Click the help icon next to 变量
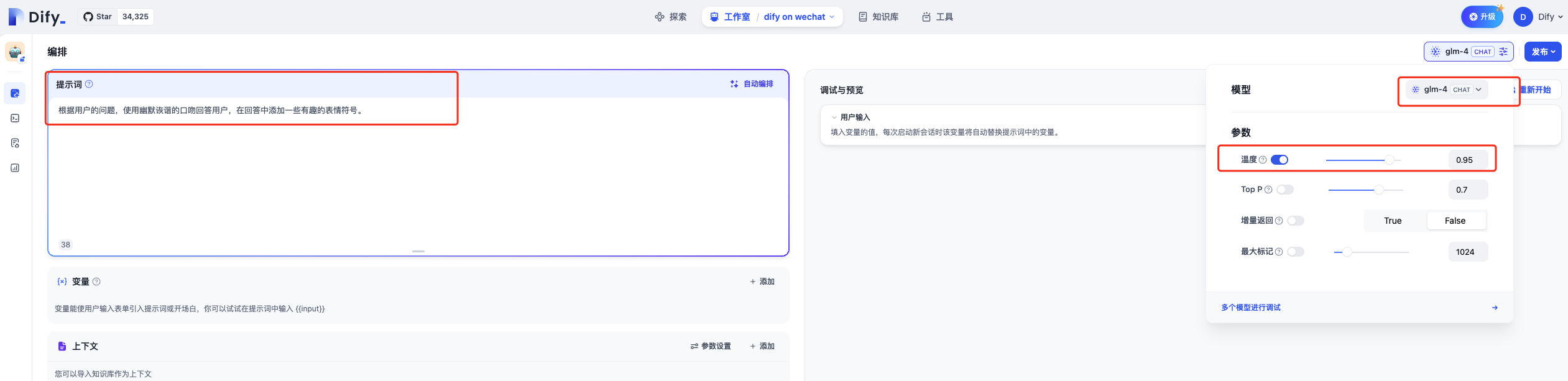 [x=96, y=282]
